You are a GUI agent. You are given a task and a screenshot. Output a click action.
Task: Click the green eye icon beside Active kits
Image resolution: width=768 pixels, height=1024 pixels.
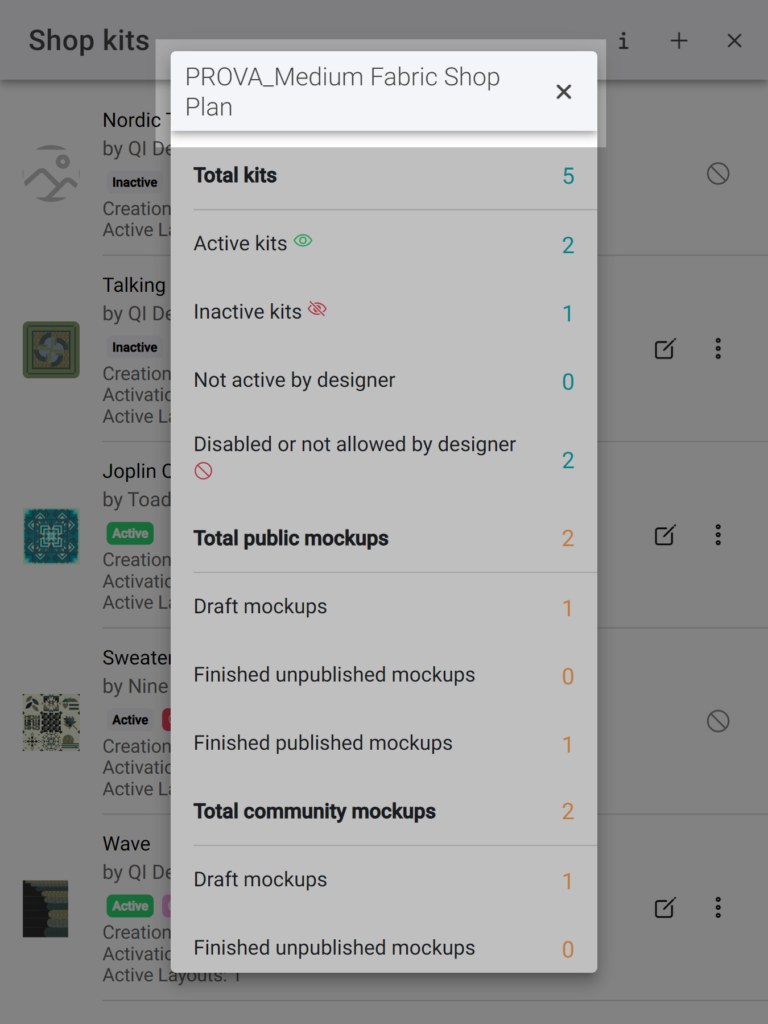303,241
